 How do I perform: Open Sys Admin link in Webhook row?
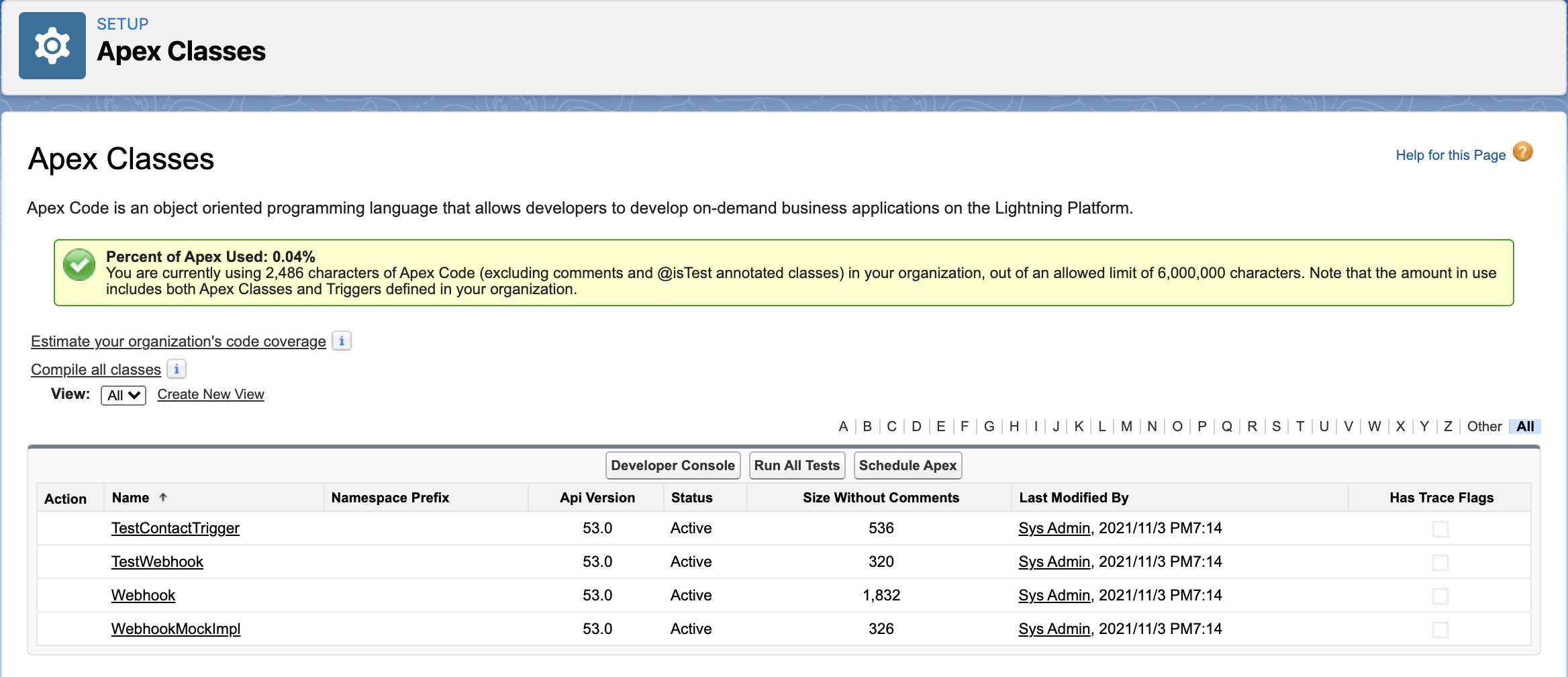pos(1054,595)
